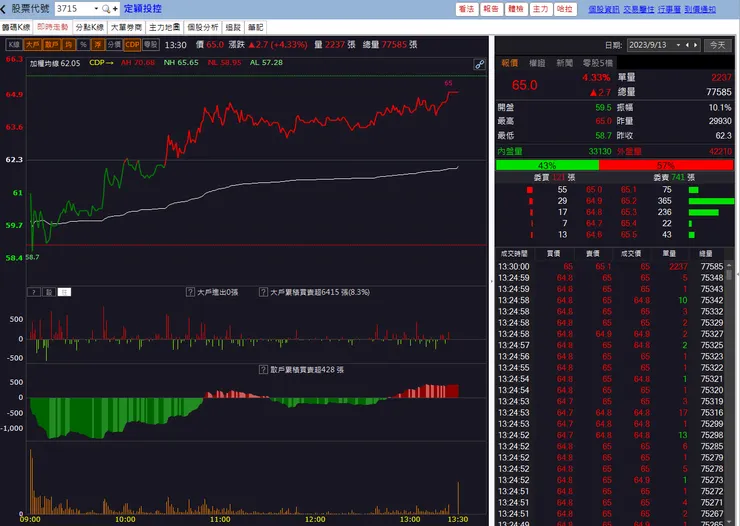Screen dimensions: 740x526
Task: Open help icon for 散戶累積買賣超428張
Action: tap(263, 369)
